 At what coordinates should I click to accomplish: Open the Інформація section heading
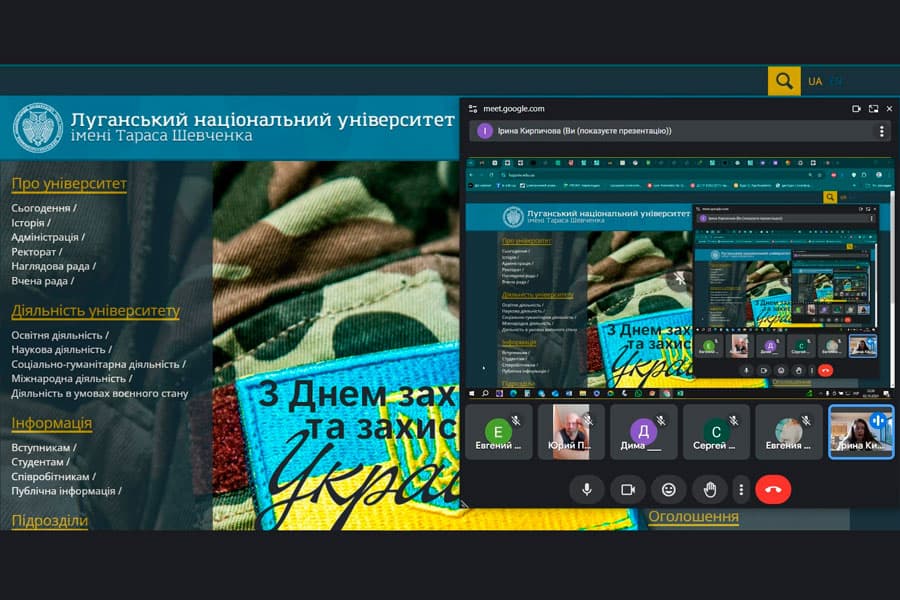[x=51, y=424]
